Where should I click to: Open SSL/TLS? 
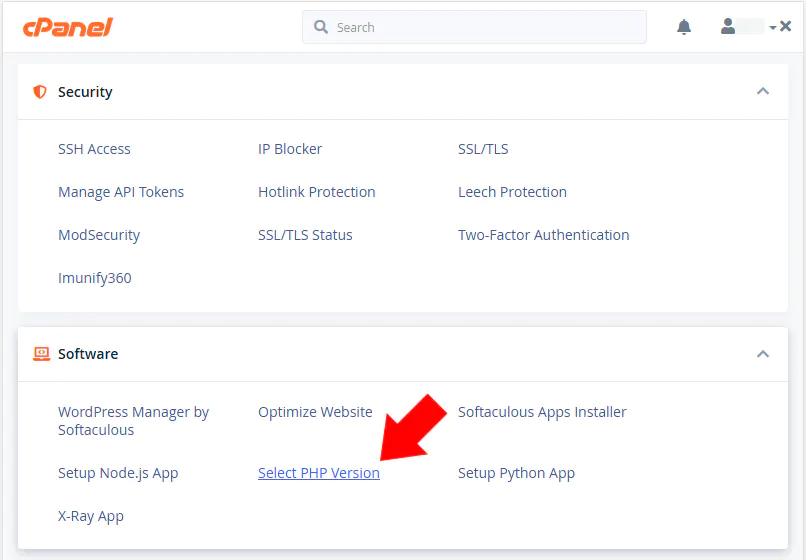click(483, 149)
